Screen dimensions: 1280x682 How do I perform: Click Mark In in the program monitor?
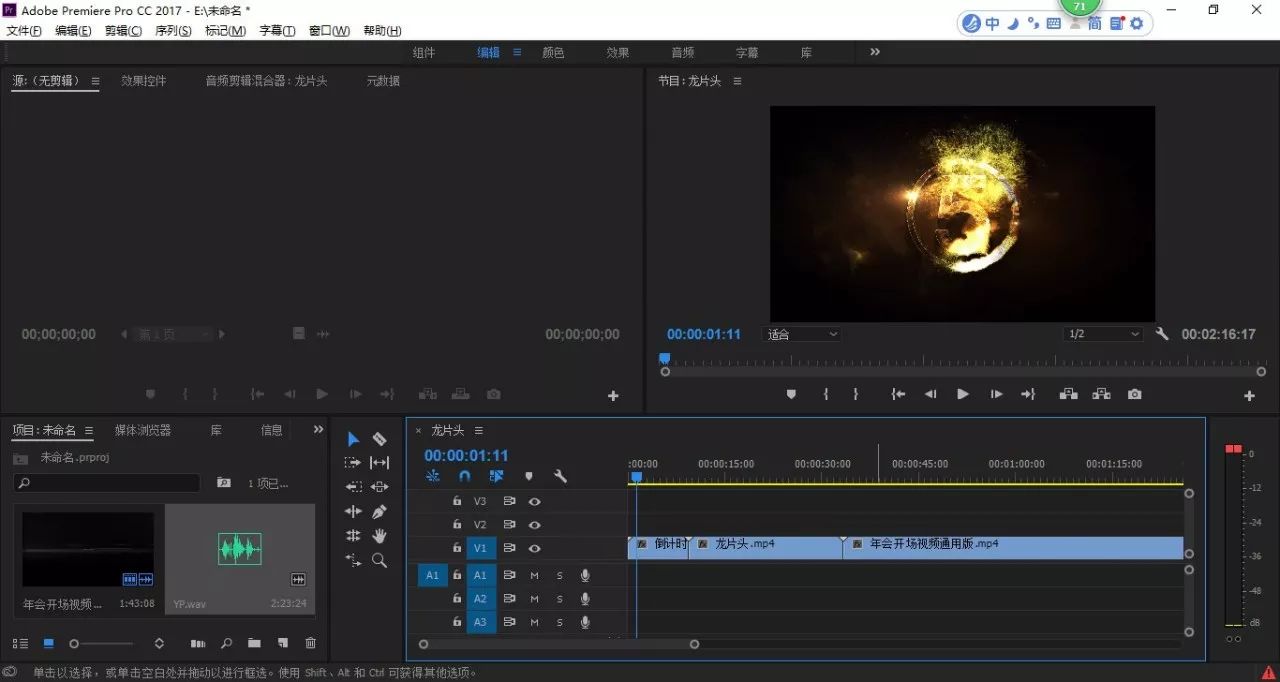(826, 394)
